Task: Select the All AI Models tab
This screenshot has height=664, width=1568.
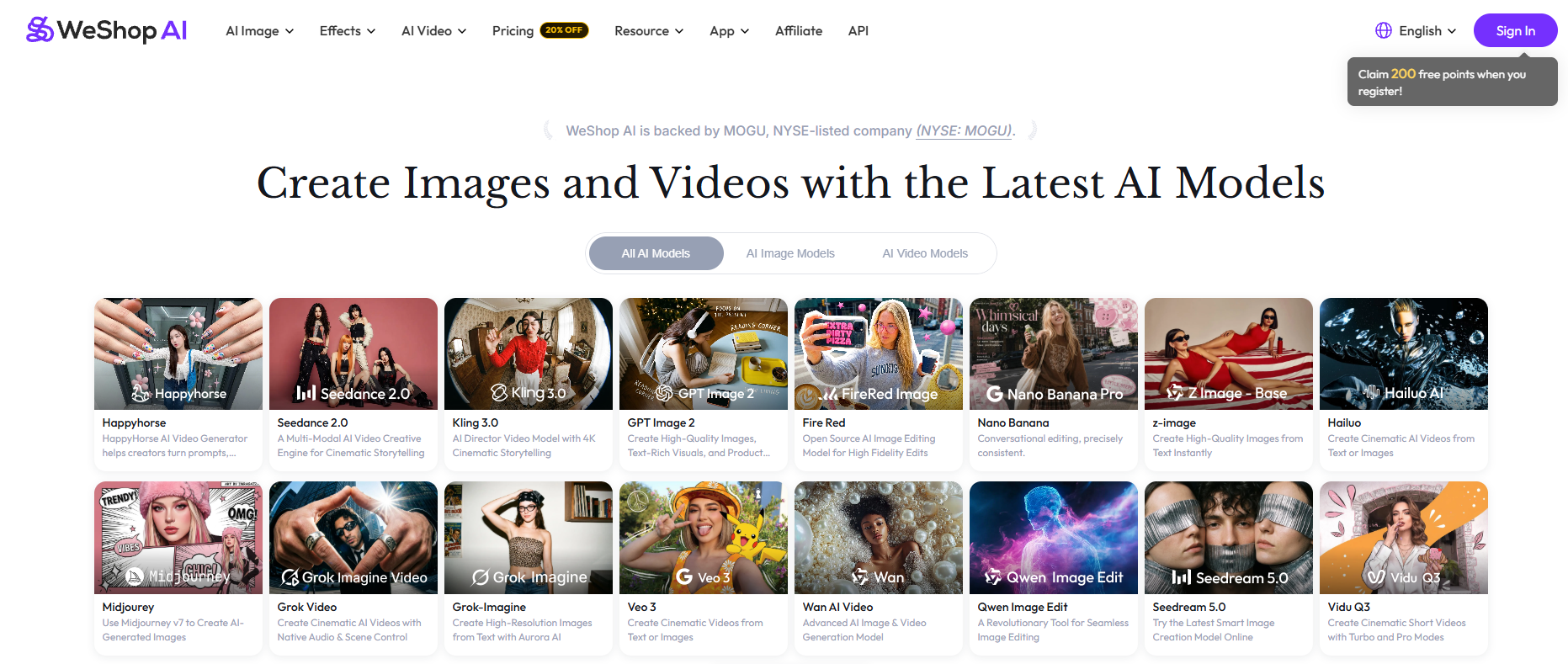Action: [x=656, y=253]
